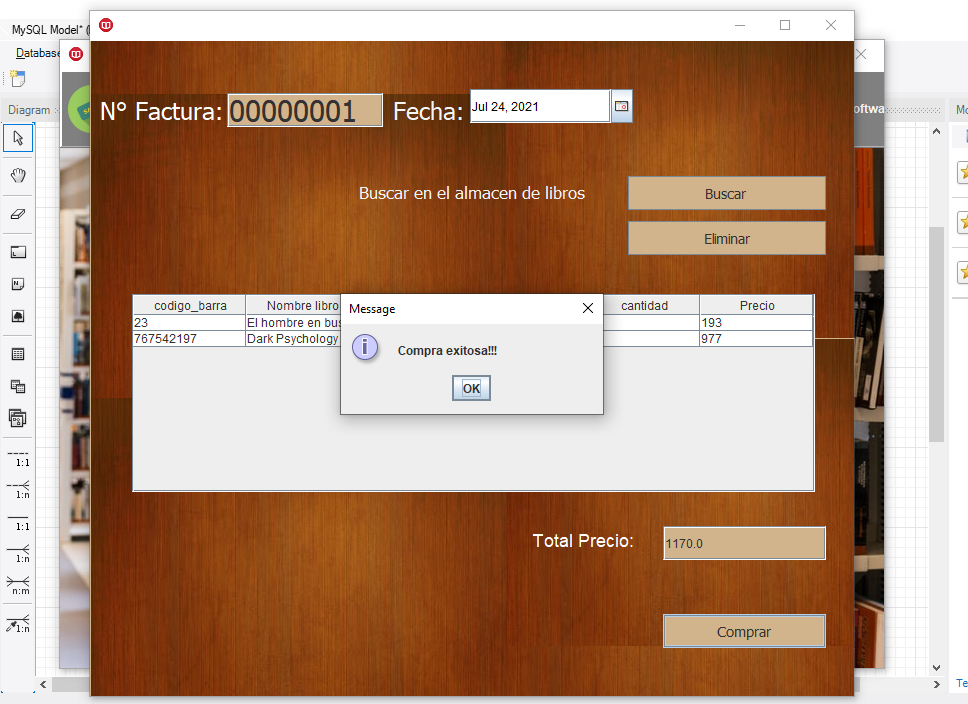Click the Buscar button
This screenshot has height=704, width=968.
(727, 193)
